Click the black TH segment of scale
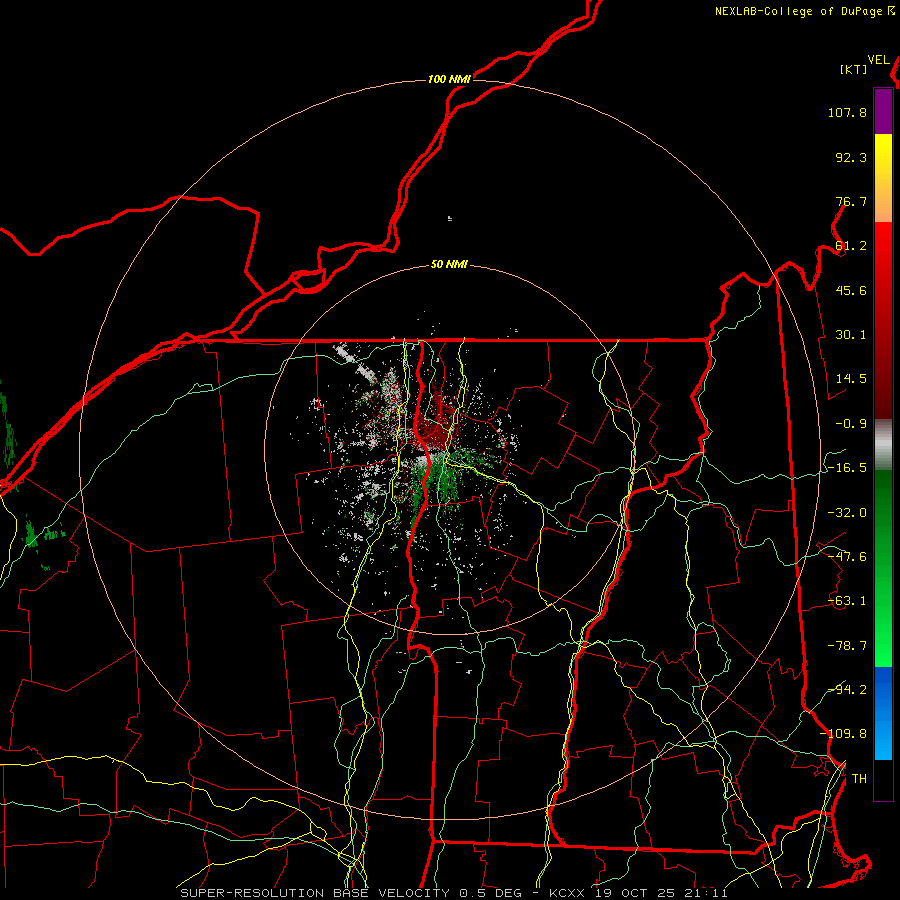This screenshot has height=900, width=900. tap(883, 779)
